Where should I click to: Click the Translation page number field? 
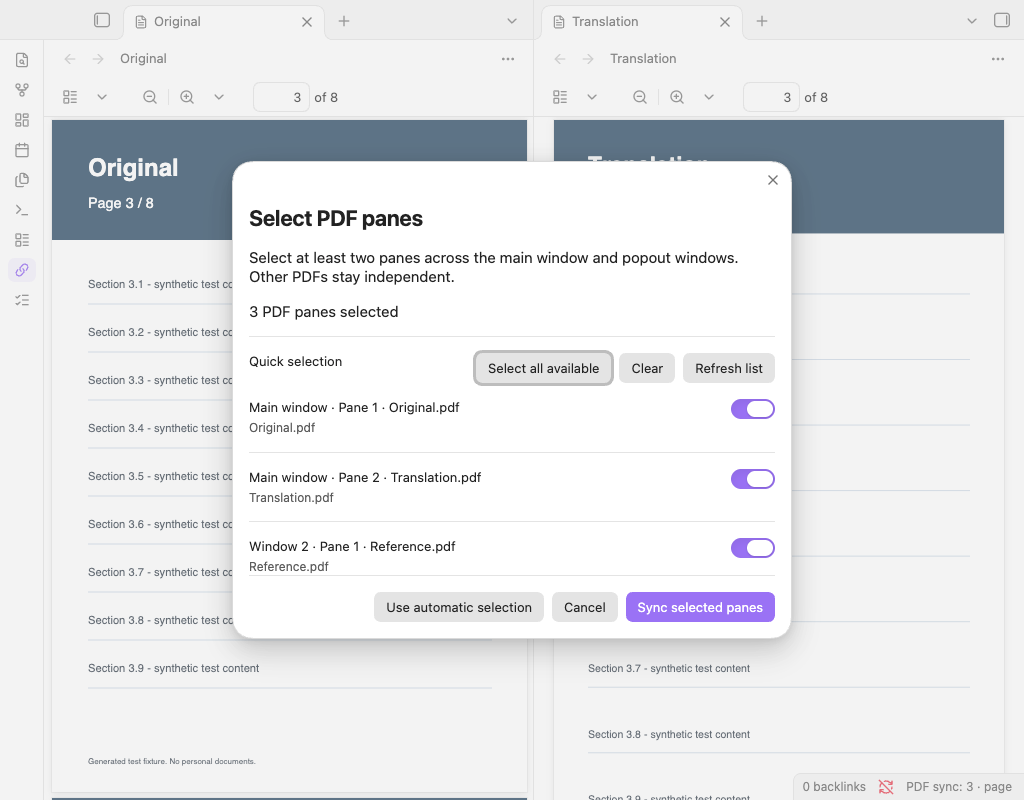point(771,97)
